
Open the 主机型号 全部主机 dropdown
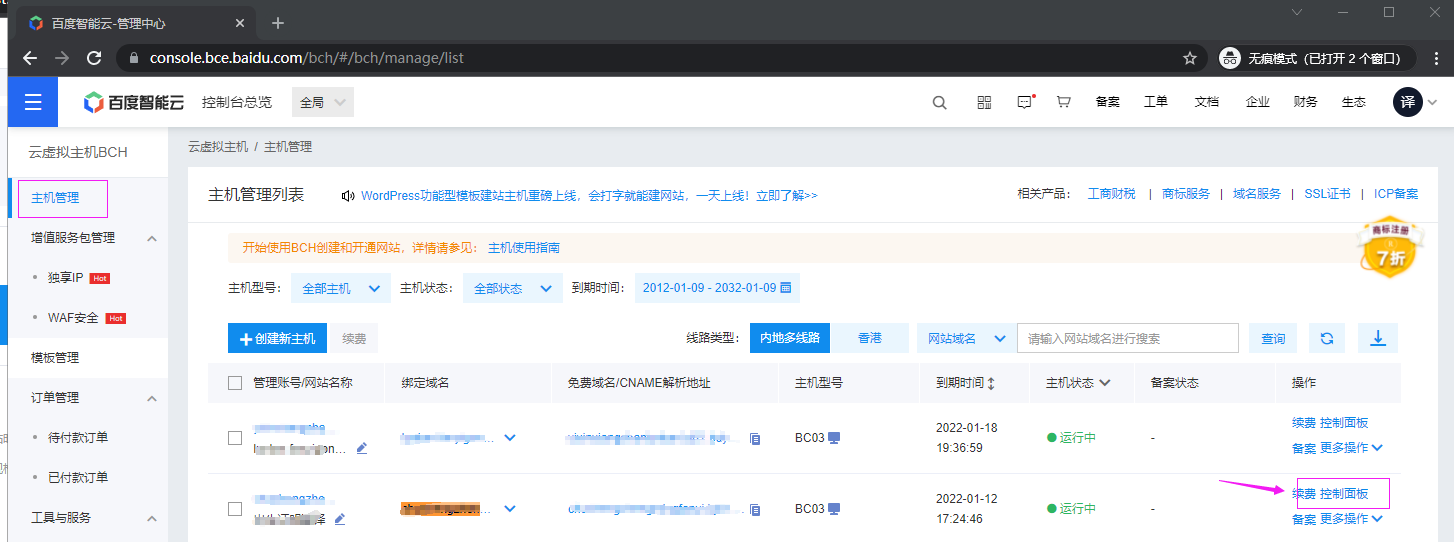339,288
